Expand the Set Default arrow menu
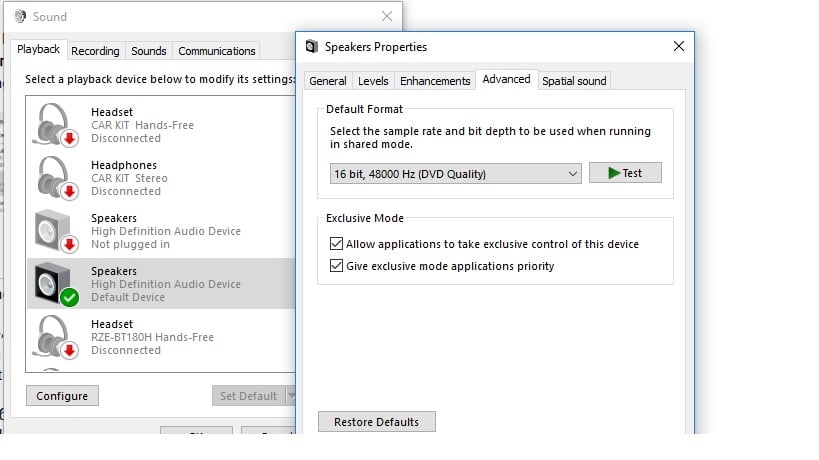The width and height of the screenshot is (819, 460). [x=291, y=396]
